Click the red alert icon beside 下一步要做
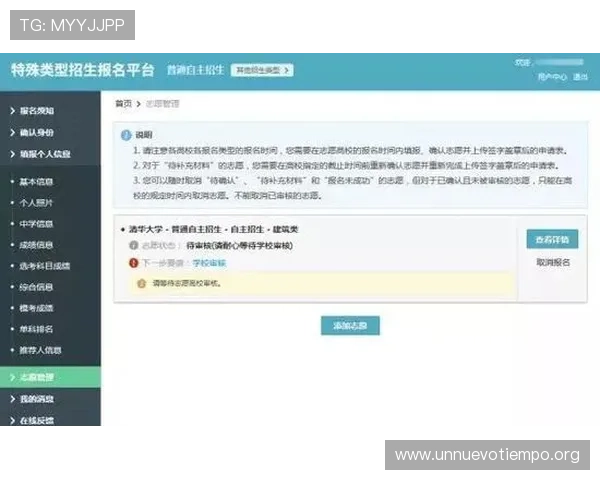 134,263
